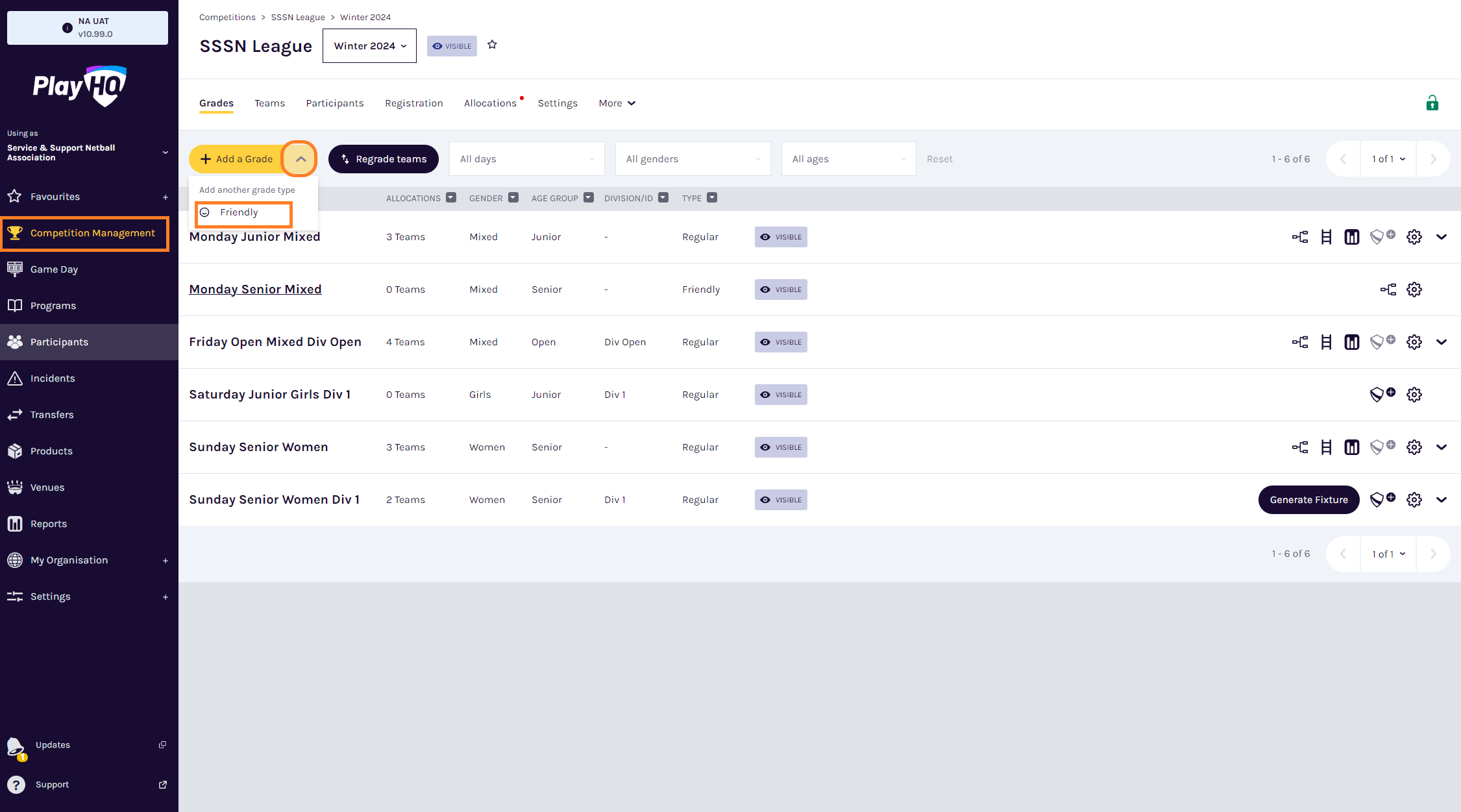Open ladder icon for Sunday Senior Women

tap(1326, 447)
